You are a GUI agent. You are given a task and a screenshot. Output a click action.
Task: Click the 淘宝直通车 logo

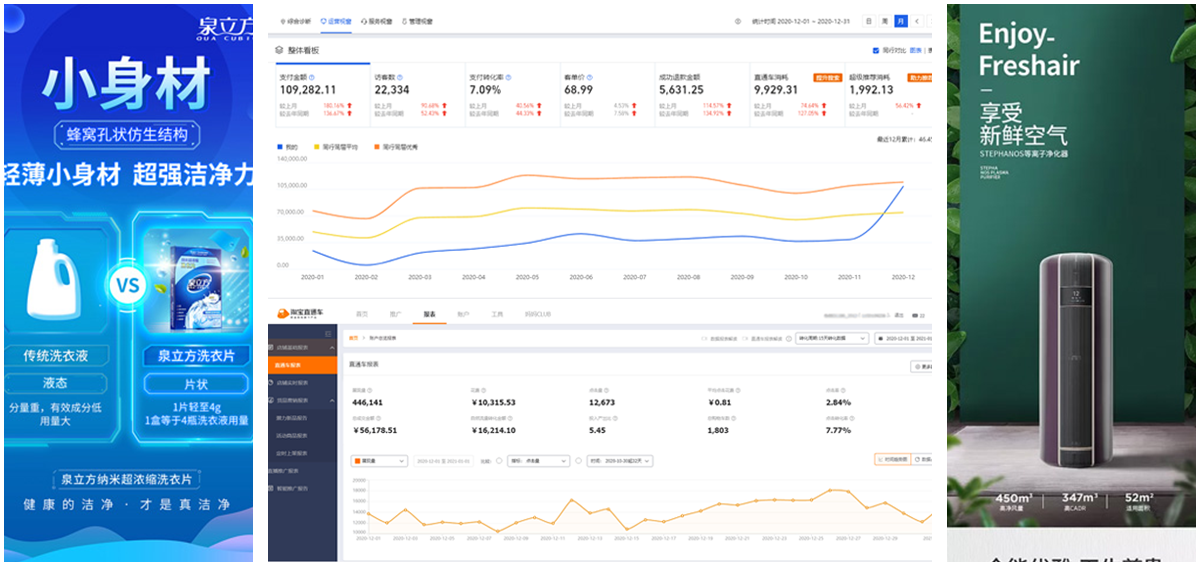(300, 314)
